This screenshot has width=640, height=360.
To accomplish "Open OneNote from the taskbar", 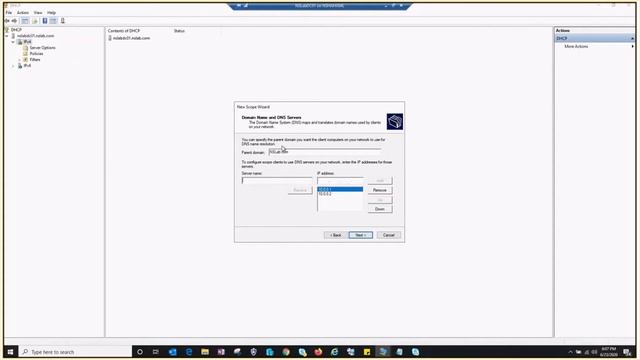I will click(221, 352).
